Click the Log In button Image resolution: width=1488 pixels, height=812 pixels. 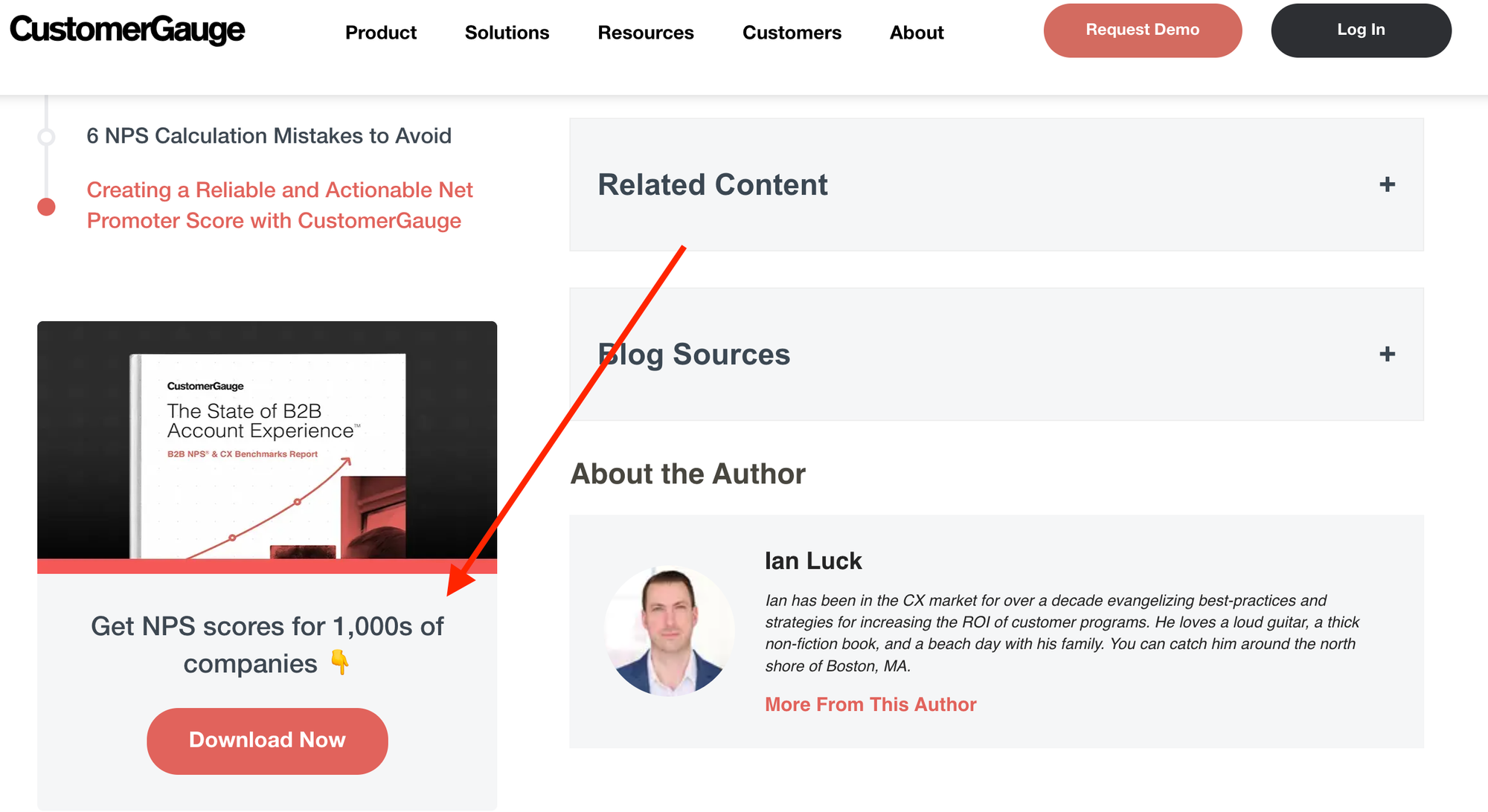1361,30
